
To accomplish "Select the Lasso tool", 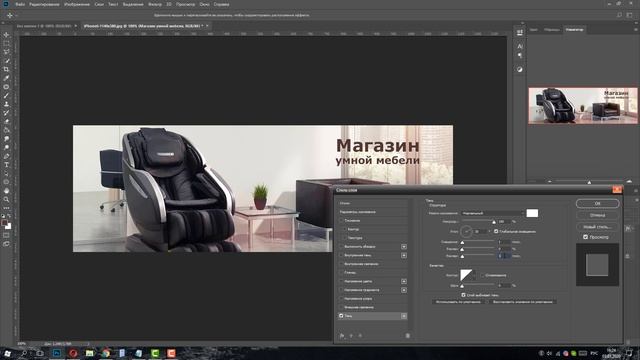I will [x=6, y=52].
